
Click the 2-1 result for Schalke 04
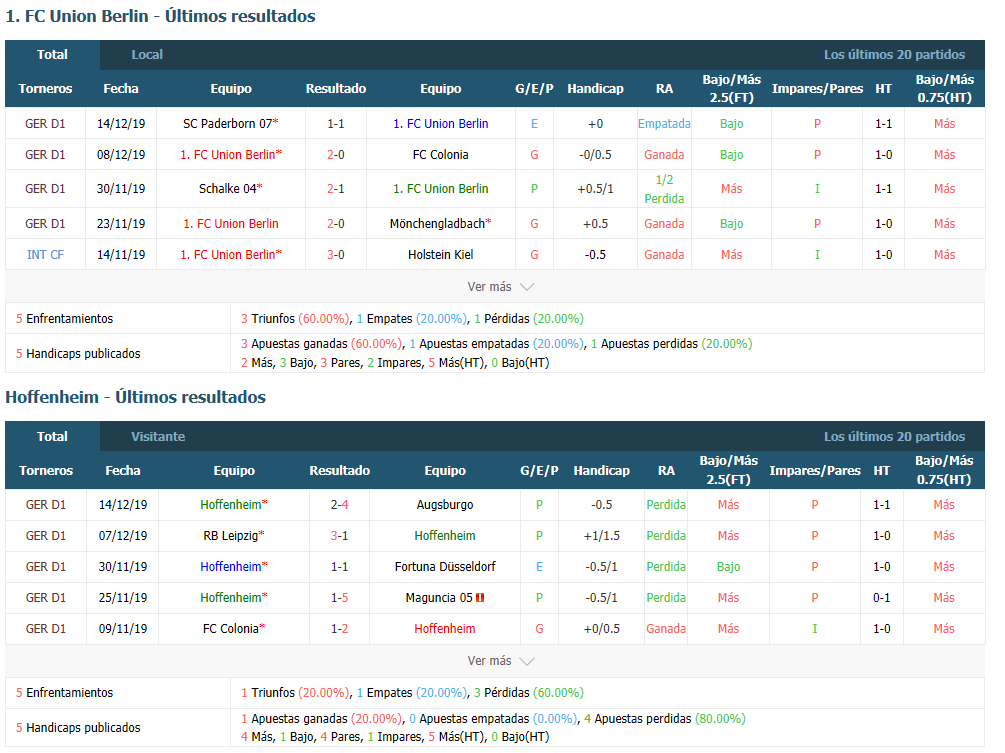pyautogui.click(x=335, y=188)
